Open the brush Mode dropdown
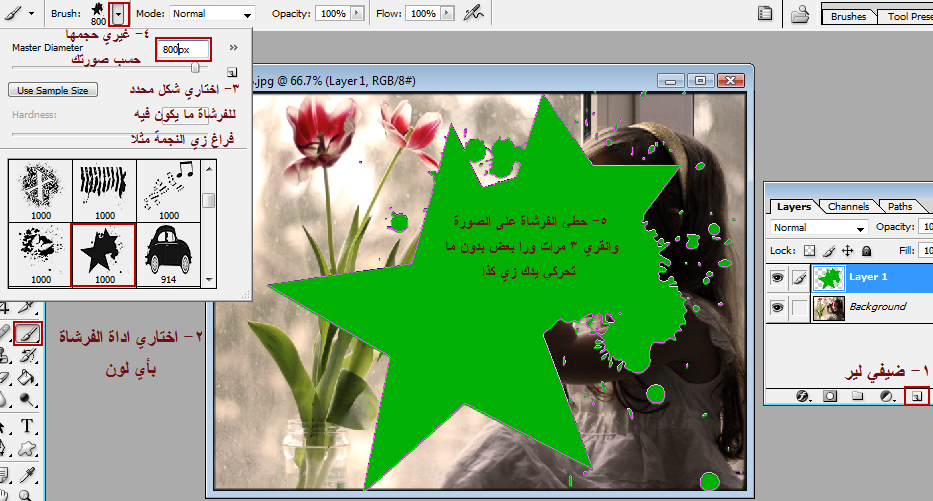Viewport: 933px width, 501px height. coord(212,14)
